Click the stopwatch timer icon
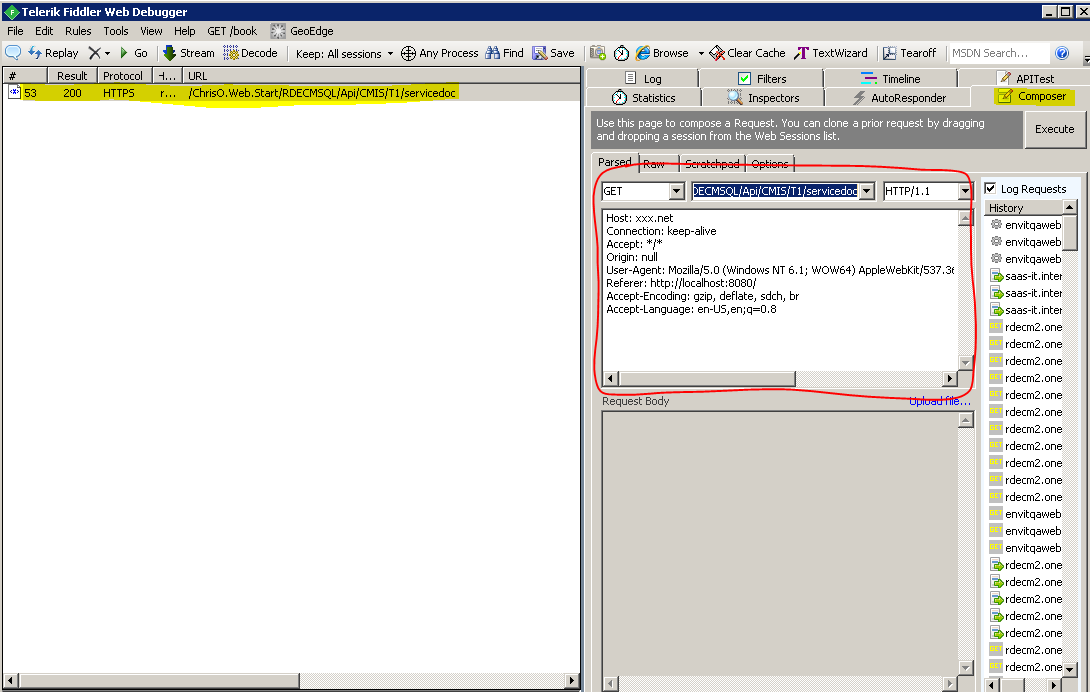 click(621, 53)
